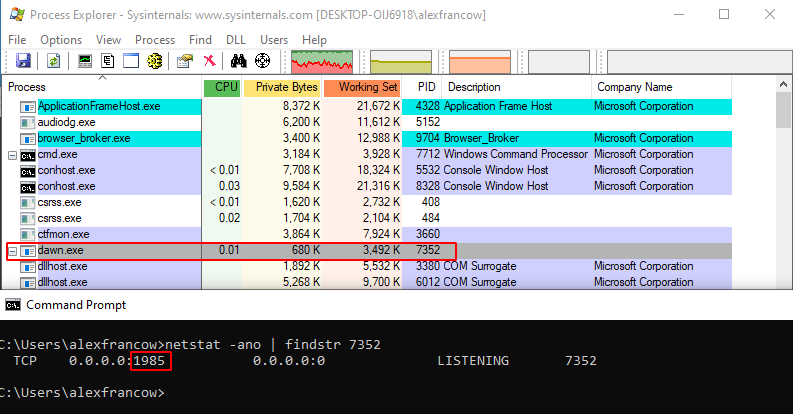Select the ApplicationFrameHost.exe process name

click(99, 106)
